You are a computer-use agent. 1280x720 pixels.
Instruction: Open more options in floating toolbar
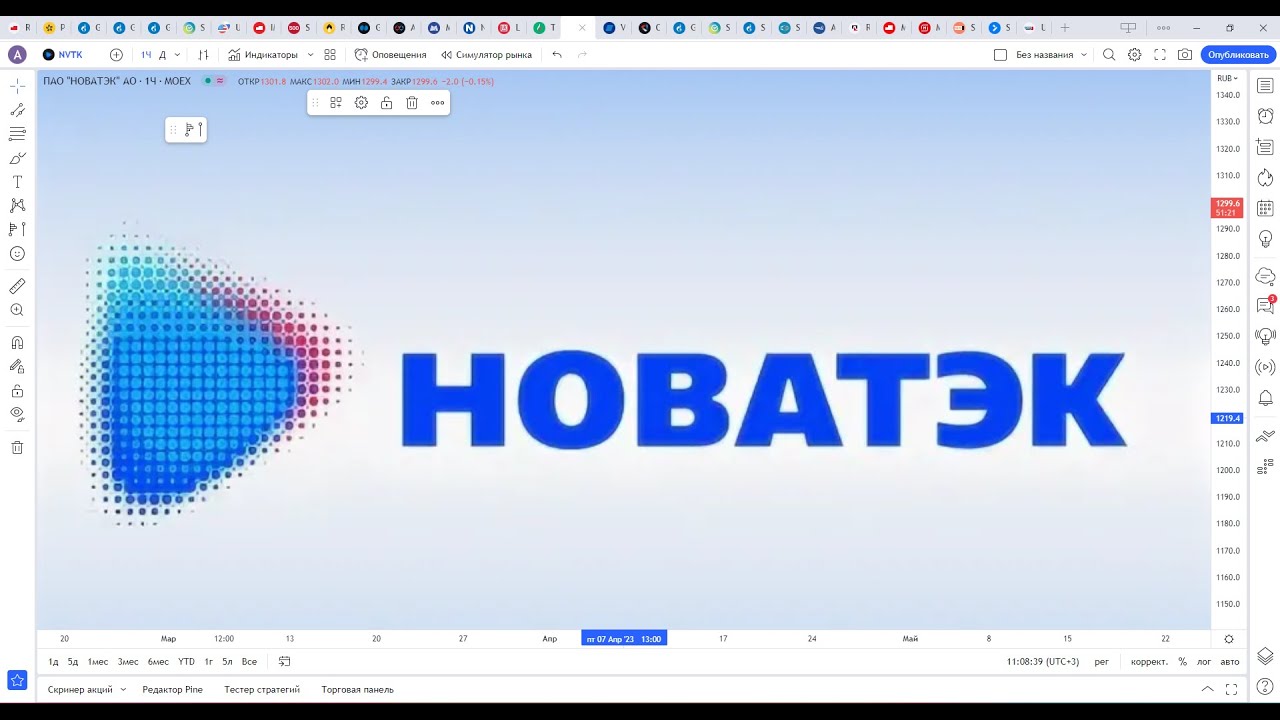point(437,102)
